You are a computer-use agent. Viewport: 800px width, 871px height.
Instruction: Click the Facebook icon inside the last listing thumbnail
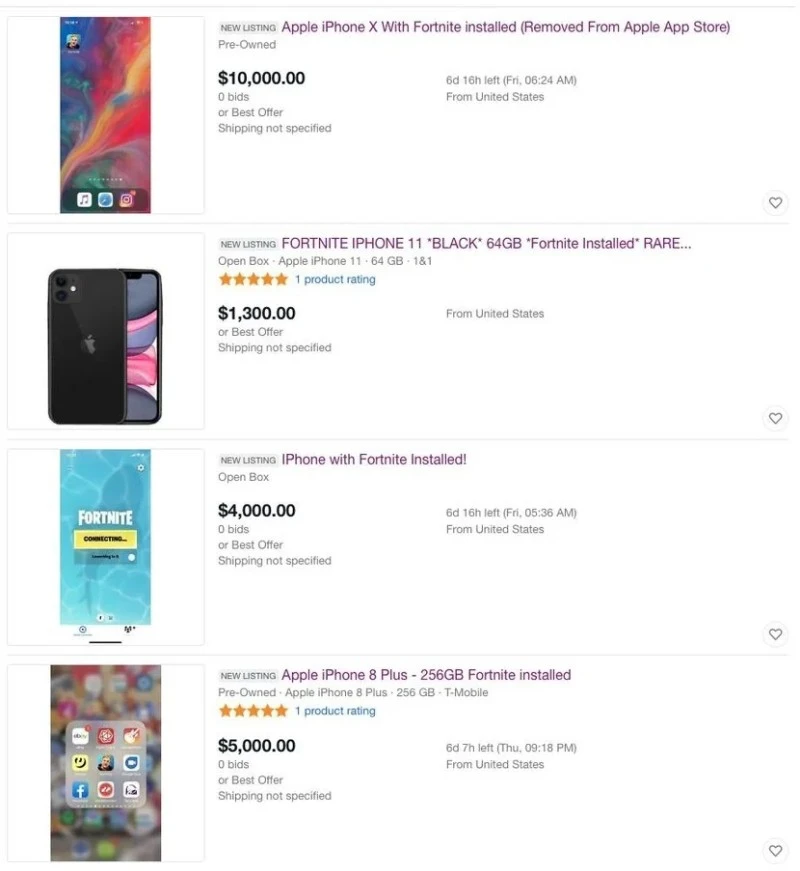tap(80, 789)
